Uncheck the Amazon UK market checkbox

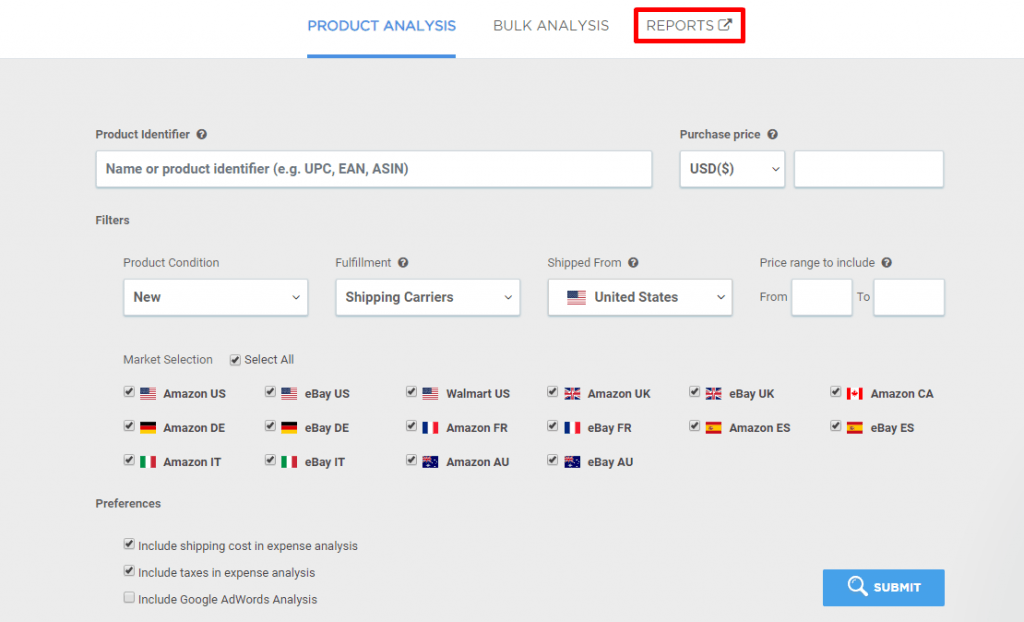tap(552, 391)
